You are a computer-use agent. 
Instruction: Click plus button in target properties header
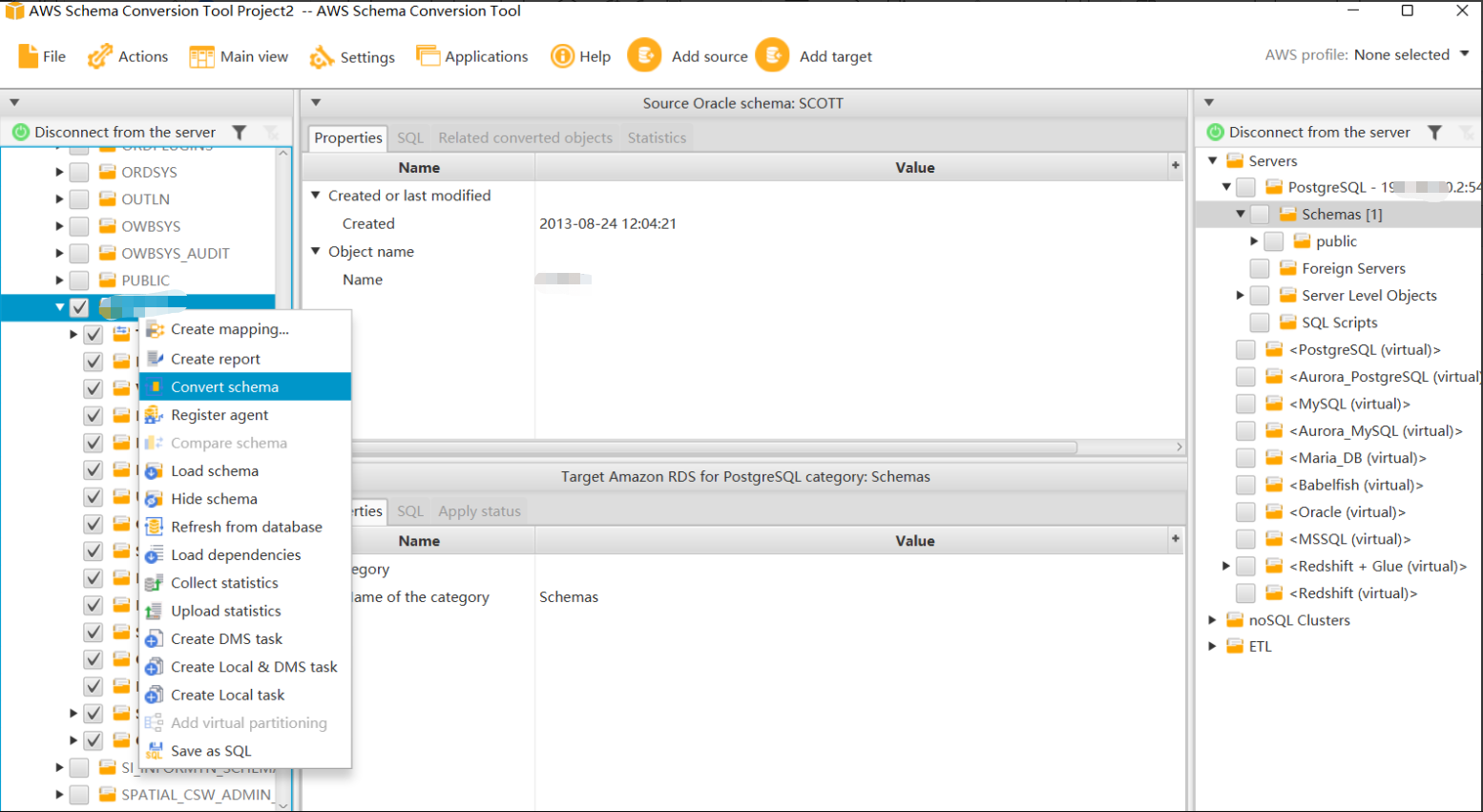pyautogui.click(x=1176, y=539)
